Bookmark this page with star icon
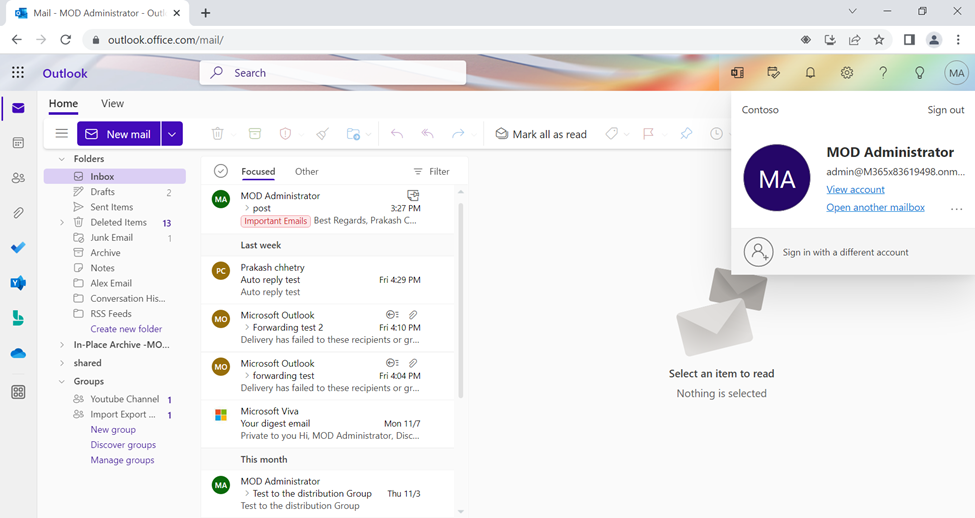The height and width of the screenshot is (518, 975). coord(879,40)
